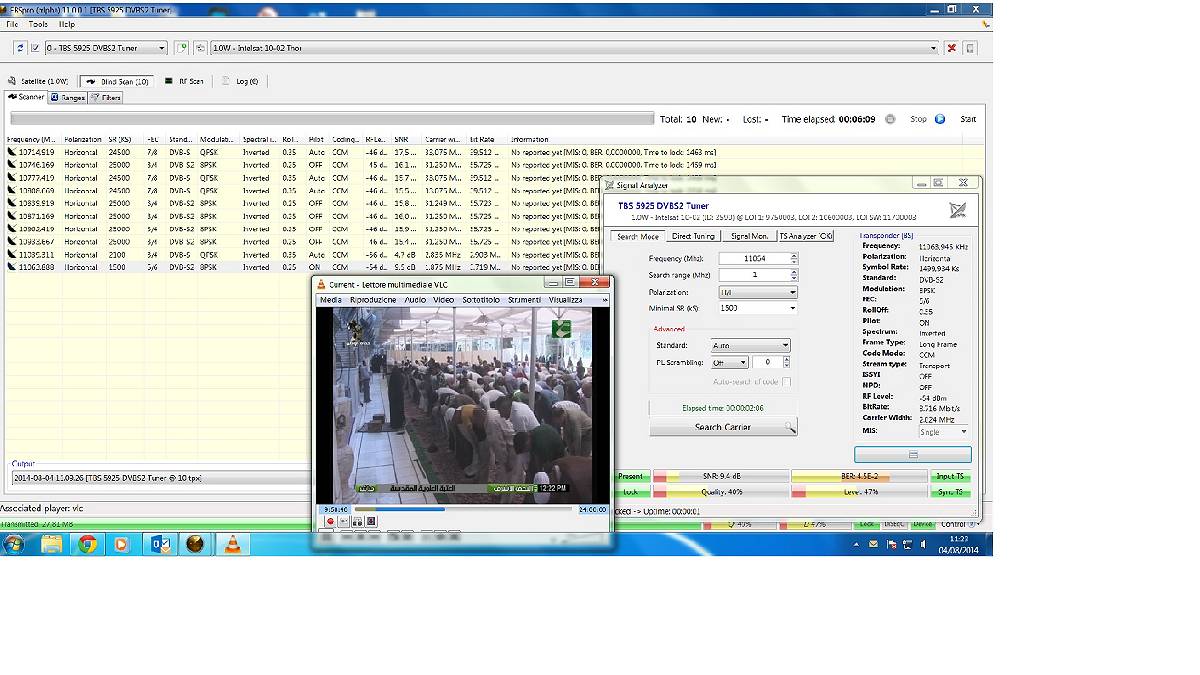Toggle the Auto-search of code checkbox
The width and height of the screenshot is (1200, 675).
tap(787, 382)
